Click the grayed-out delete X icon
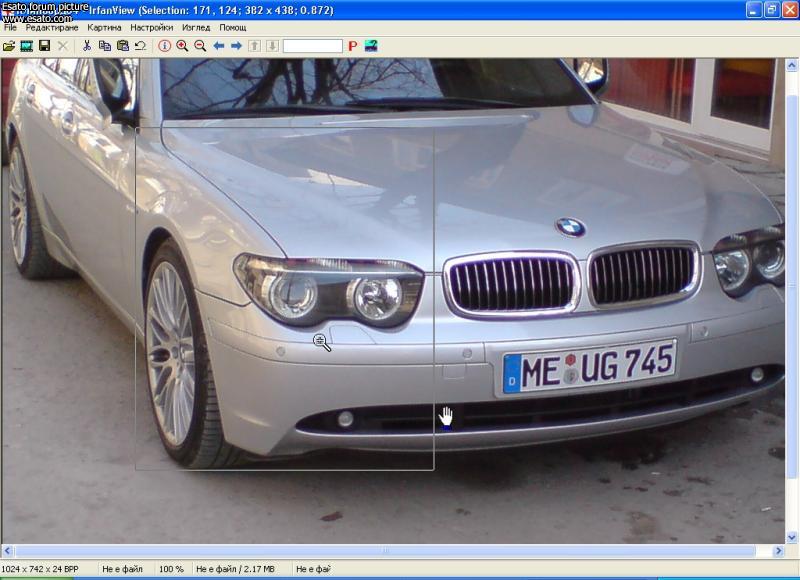 62,46
